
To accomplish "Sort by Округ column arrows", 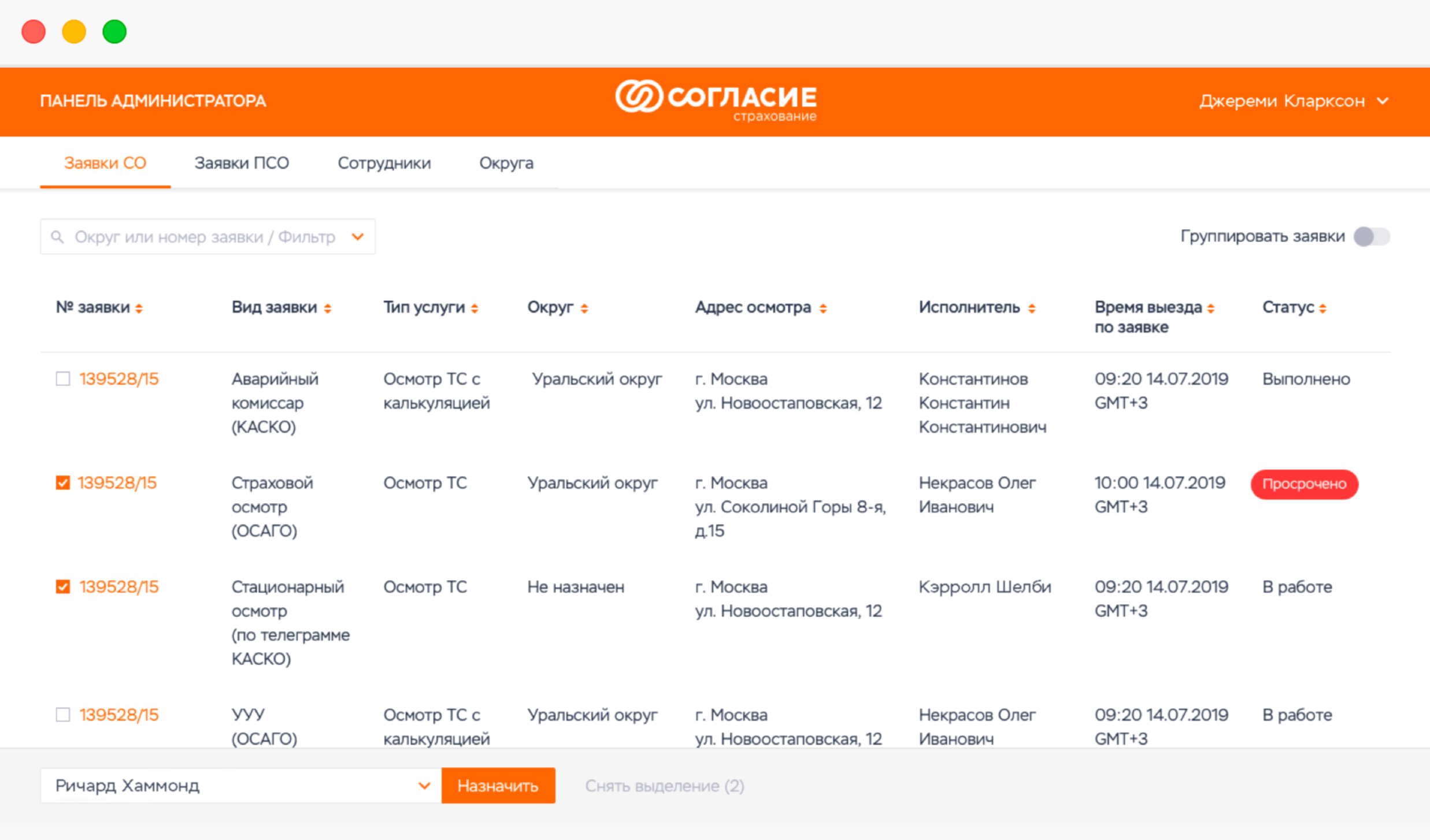I will pyautogui.click(x=584, y=309).
